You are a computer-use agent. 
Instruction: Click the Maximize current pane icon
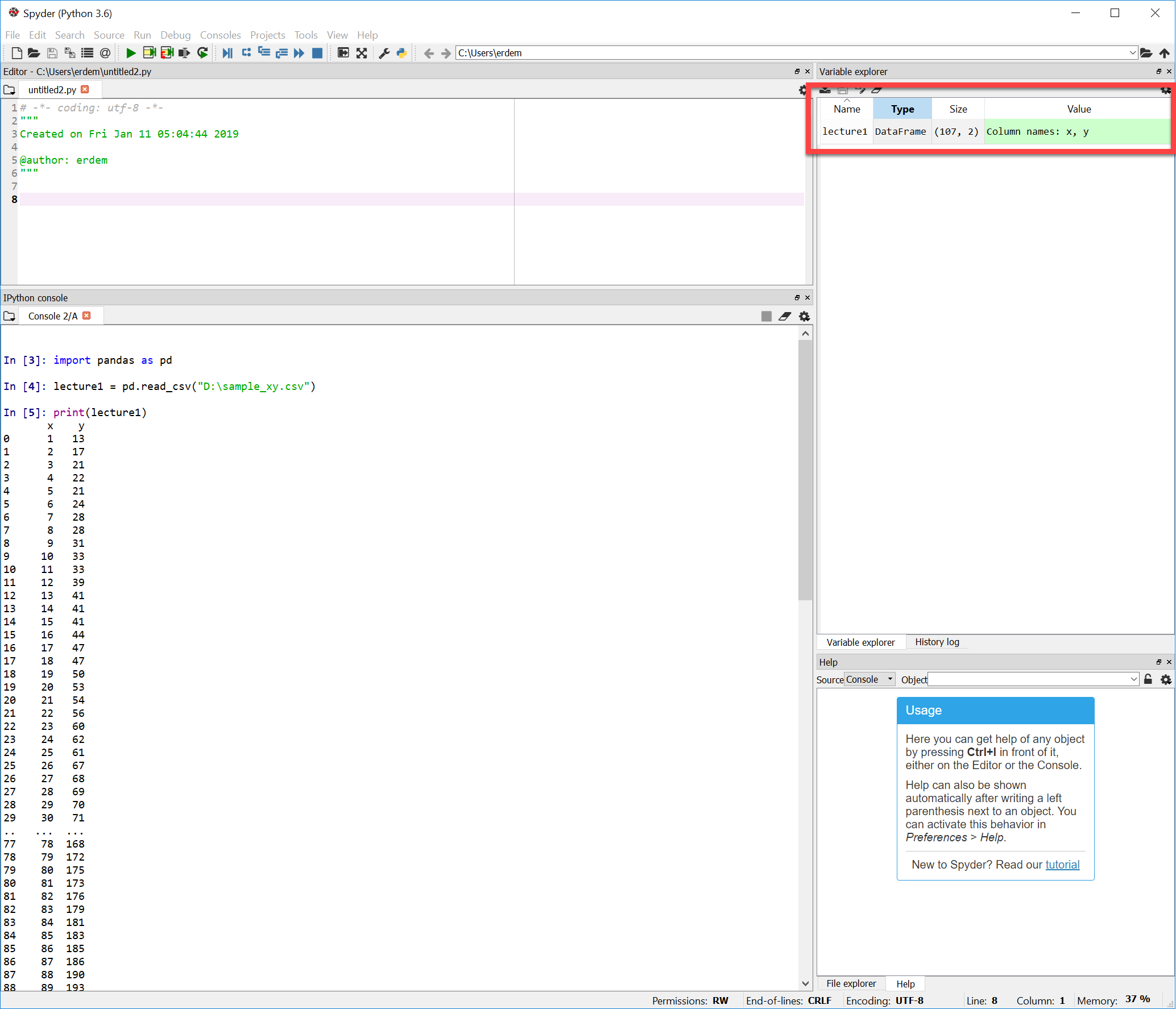[362, 53]
